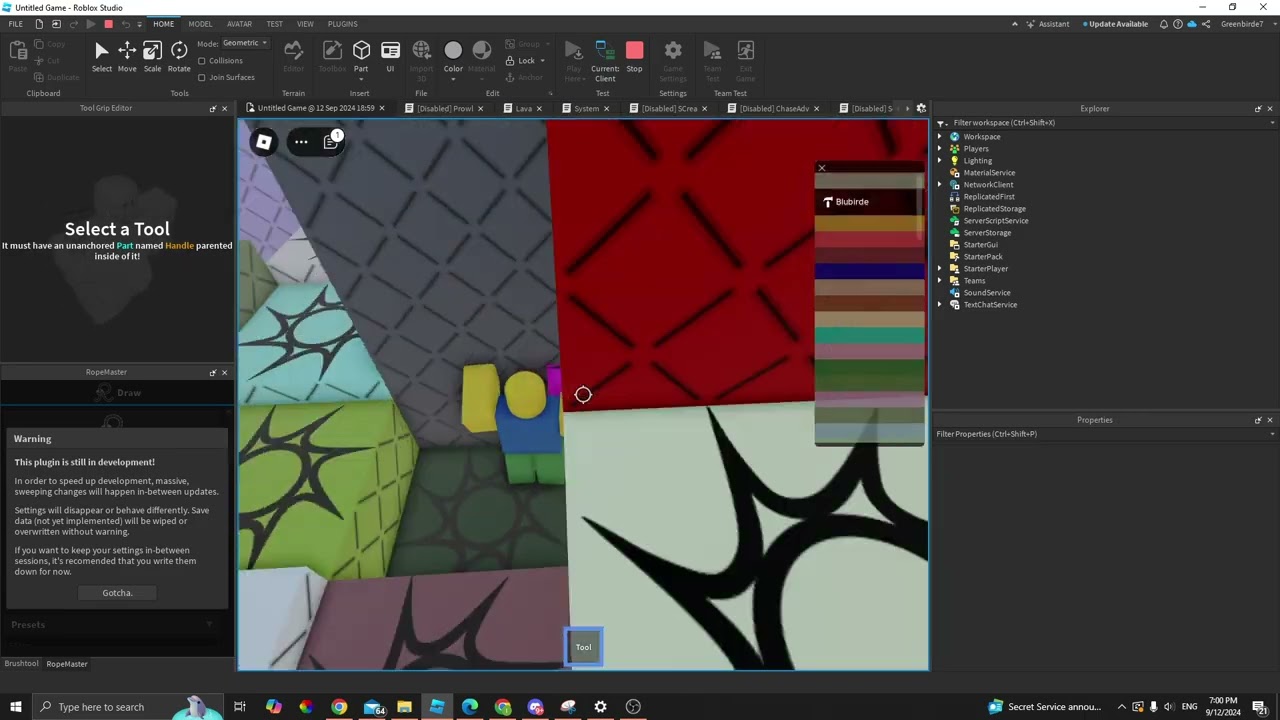Open the Mode Geometric dropdown

[x=245, y=43]
